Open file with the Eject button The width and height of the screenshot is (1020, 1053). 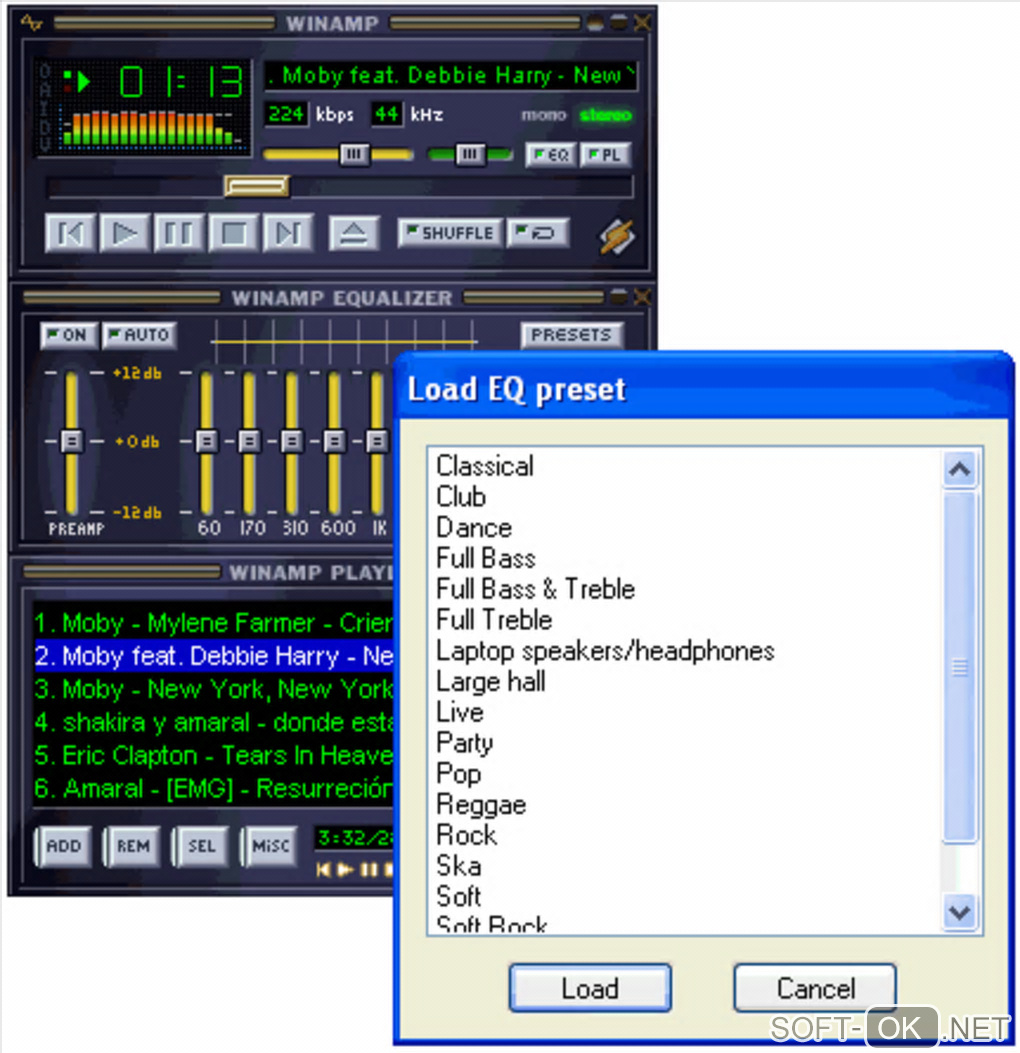point(354,234)
